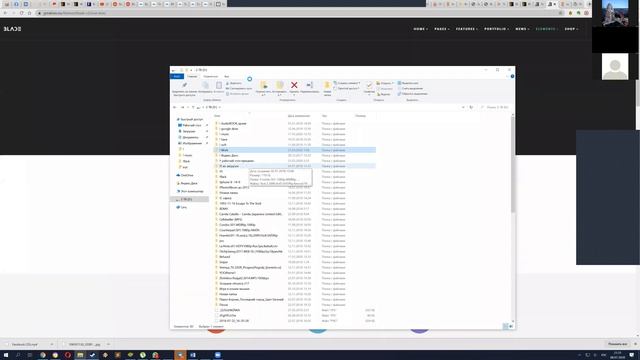The height and width of the screenshot is (360, 640).
Task: Click Explorer Forward navigation arrow
Action: coord(182,107)
